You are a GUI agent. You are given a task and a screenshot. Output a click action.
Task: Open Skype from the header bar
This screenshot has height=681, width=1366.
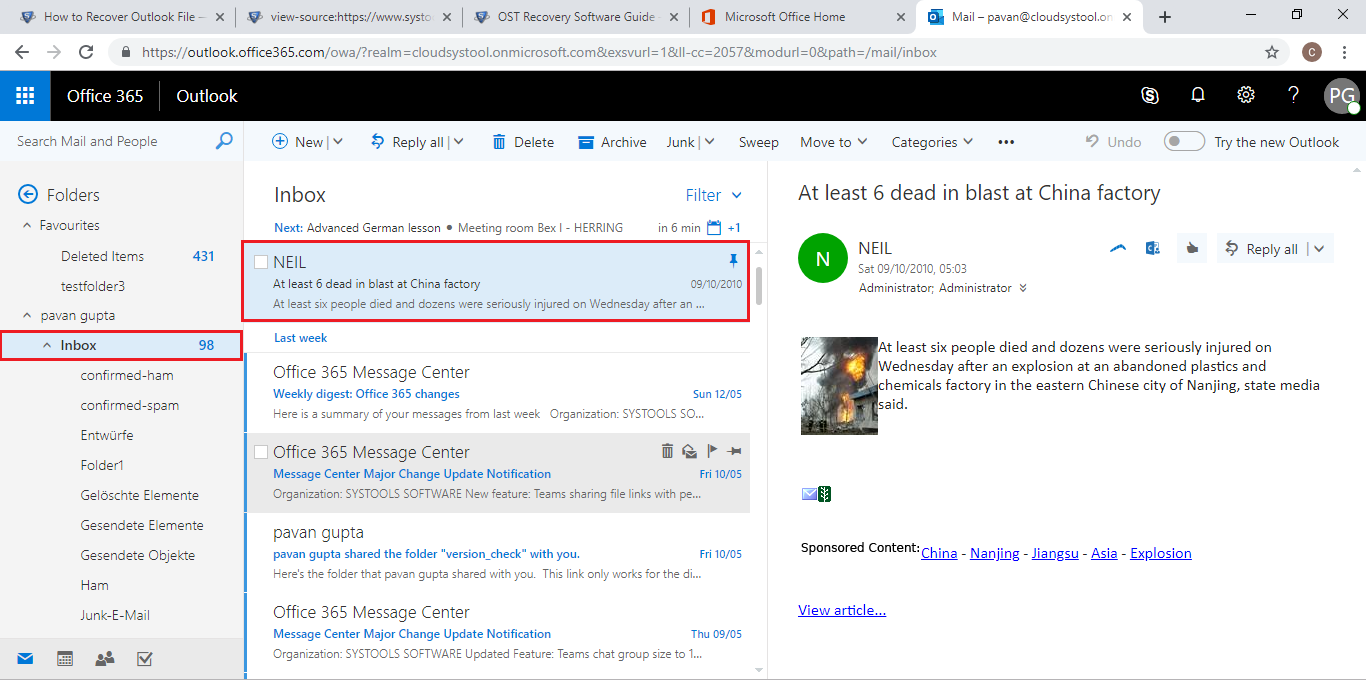point(1150,95)
